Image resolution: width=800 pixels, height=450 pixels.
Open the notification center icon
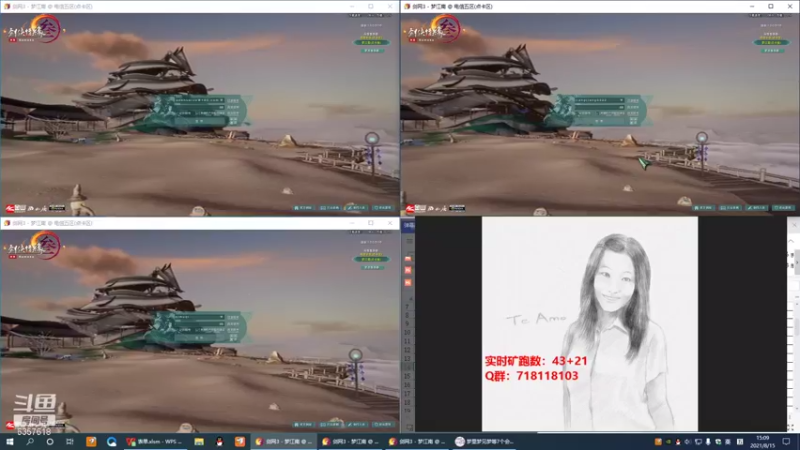coord(786,442)
